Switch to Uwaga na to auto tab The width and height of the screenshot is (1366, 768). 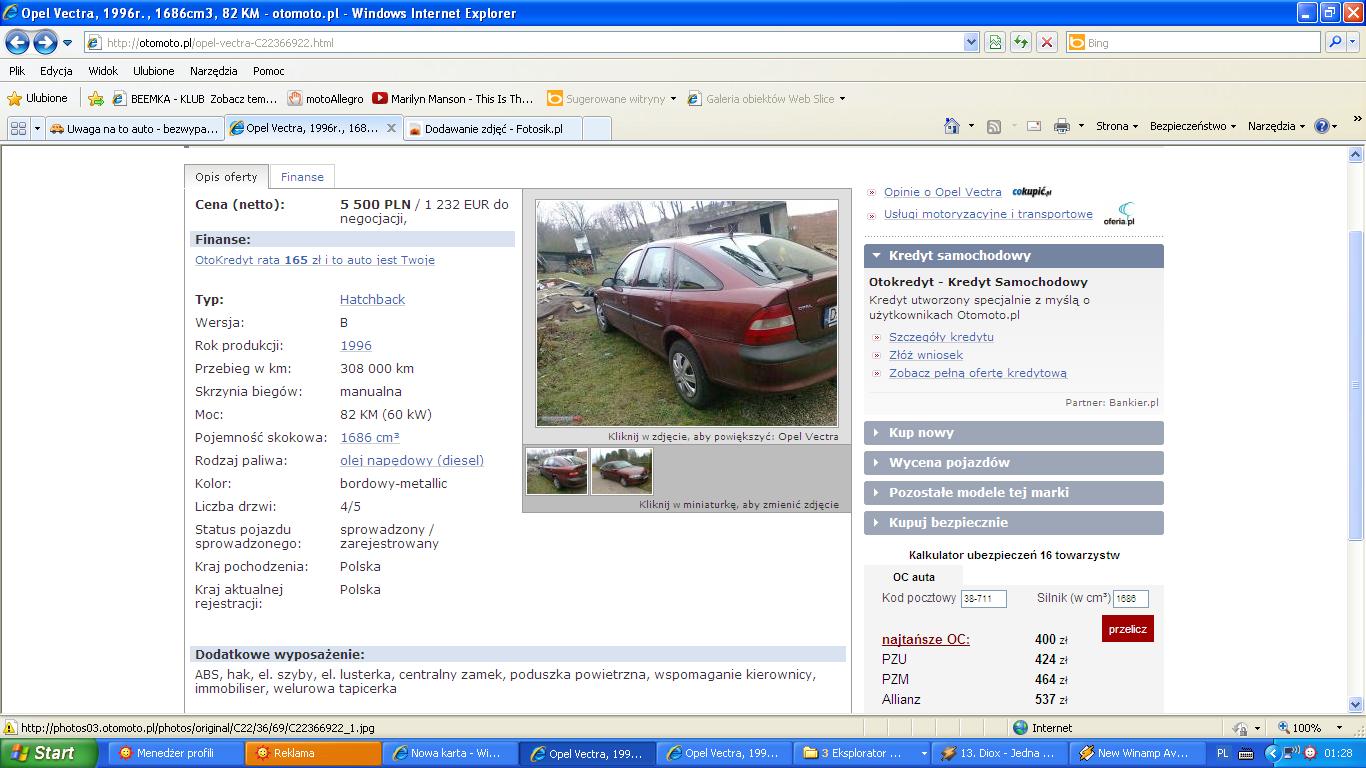click(133, 128)
